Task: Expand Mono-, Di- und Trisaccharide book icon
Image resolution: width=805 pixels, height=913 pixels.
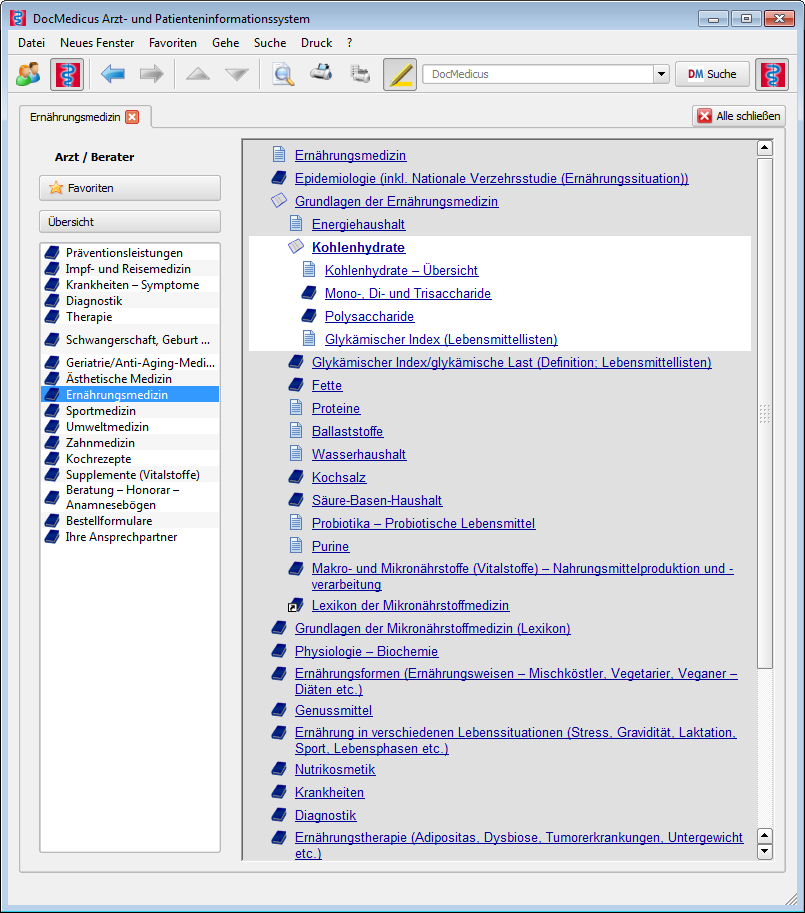Action: (x=309, y=293)
